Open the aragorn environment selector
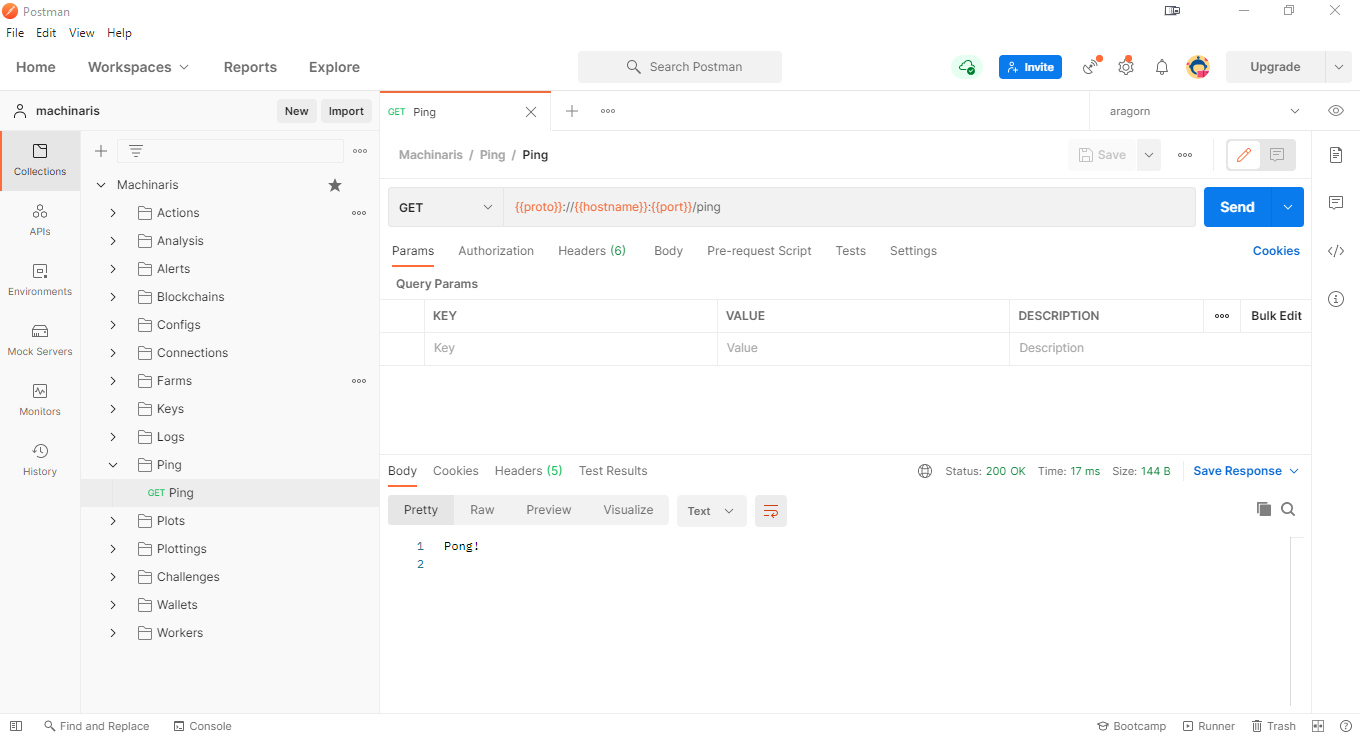 coord(1203,111)
